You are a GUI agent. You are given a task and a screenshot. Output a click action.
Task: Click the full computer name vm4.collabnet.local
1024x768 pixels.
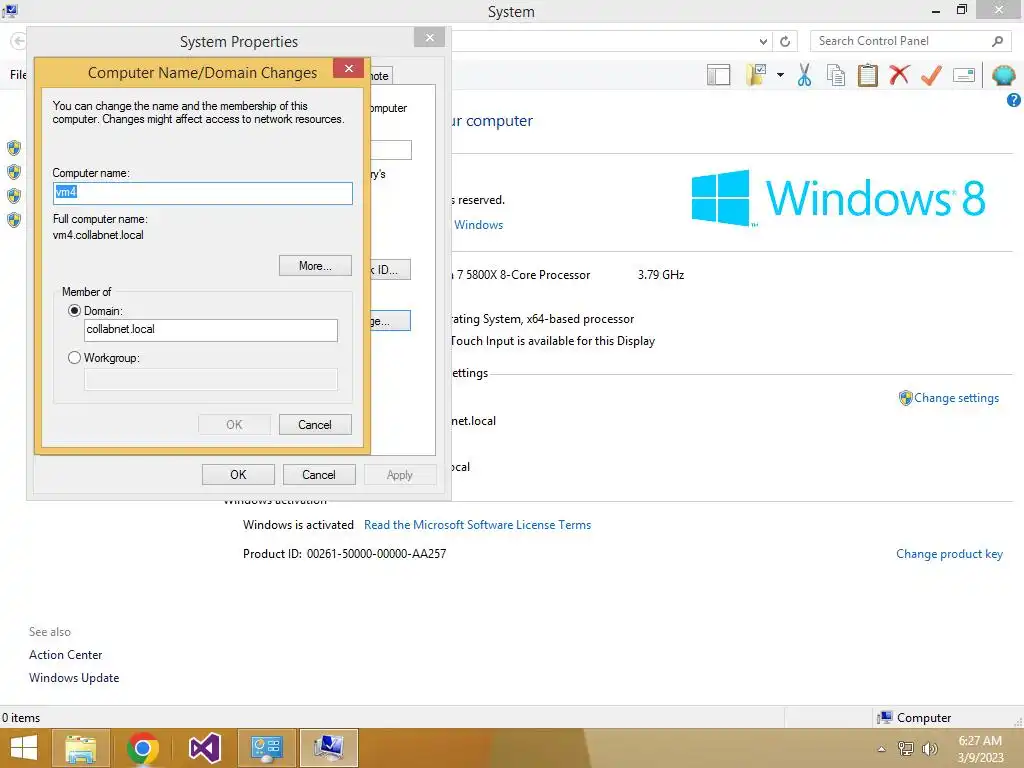pyautogui.click(x=98, y=235)
